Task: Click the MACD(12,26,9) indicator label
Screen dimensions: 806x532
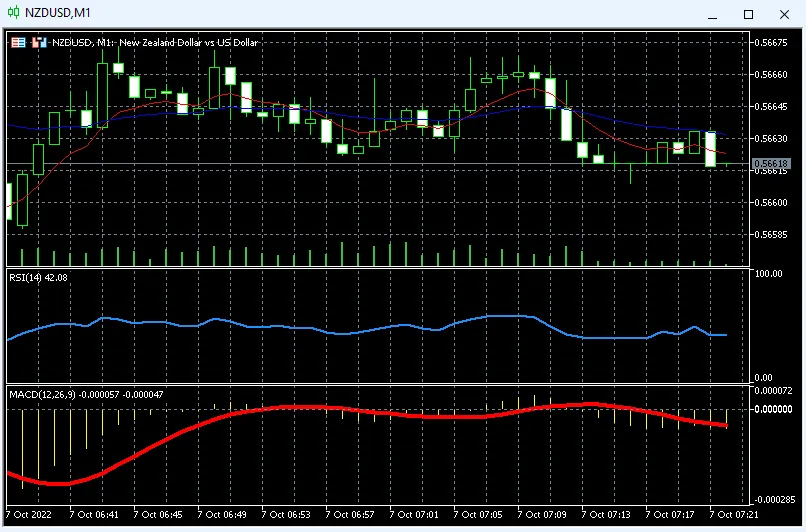Action: [x=86, y=394]
